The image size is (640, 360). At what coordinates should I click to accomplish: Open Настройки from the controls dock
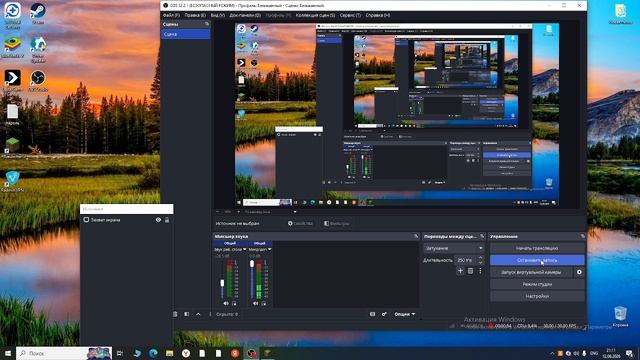tap(537, 296)
